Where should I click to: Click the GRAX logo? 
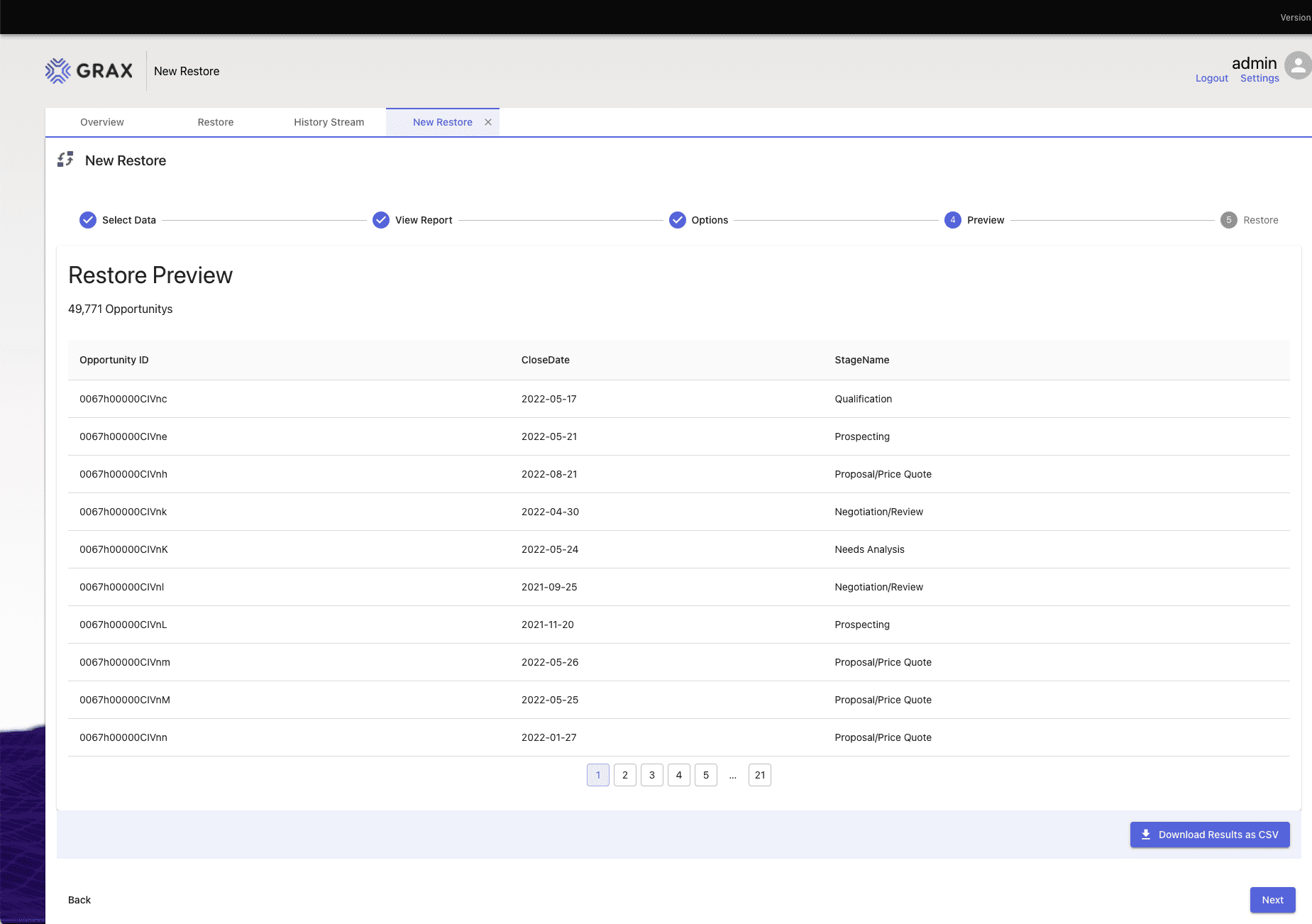click(89, 71)
